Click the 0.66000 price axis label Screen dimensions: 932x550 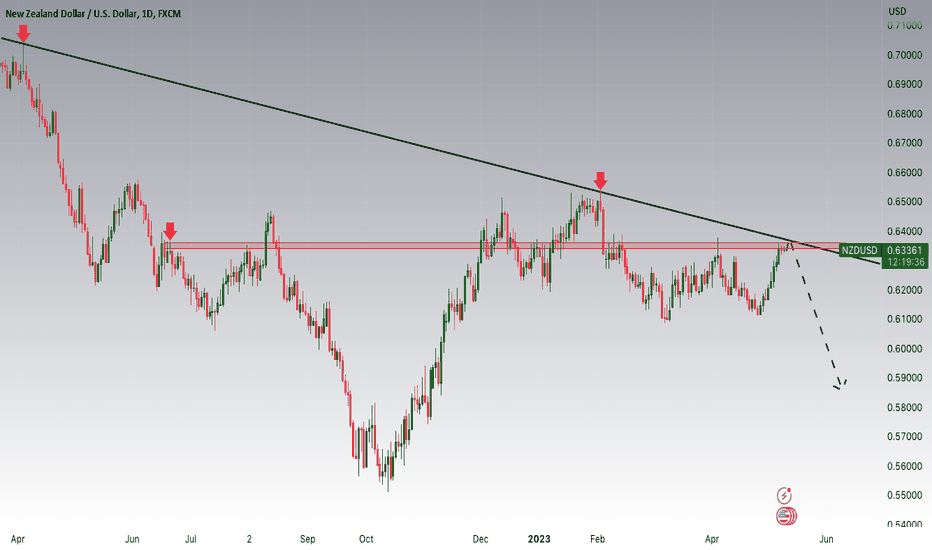tap(905, 172)
